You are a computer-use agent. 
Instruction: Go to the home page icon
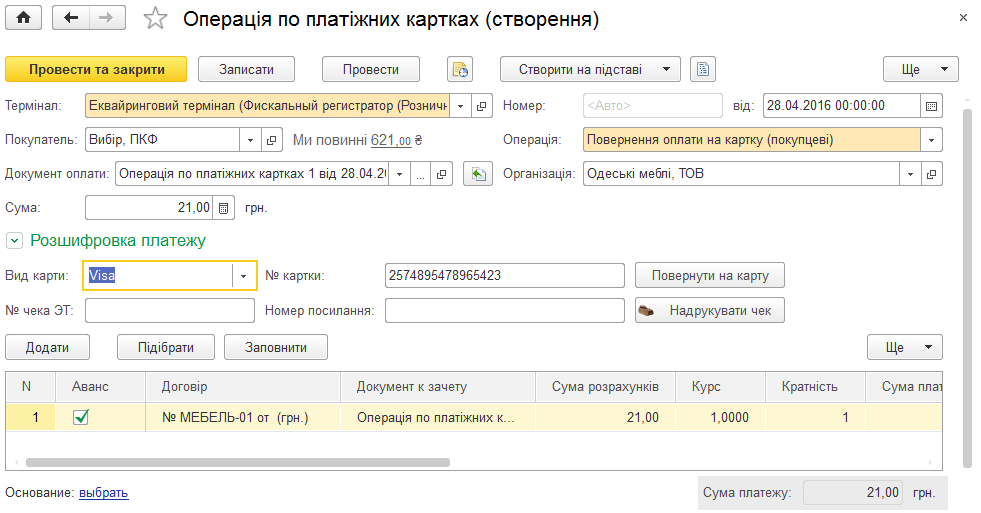[23, 18]
